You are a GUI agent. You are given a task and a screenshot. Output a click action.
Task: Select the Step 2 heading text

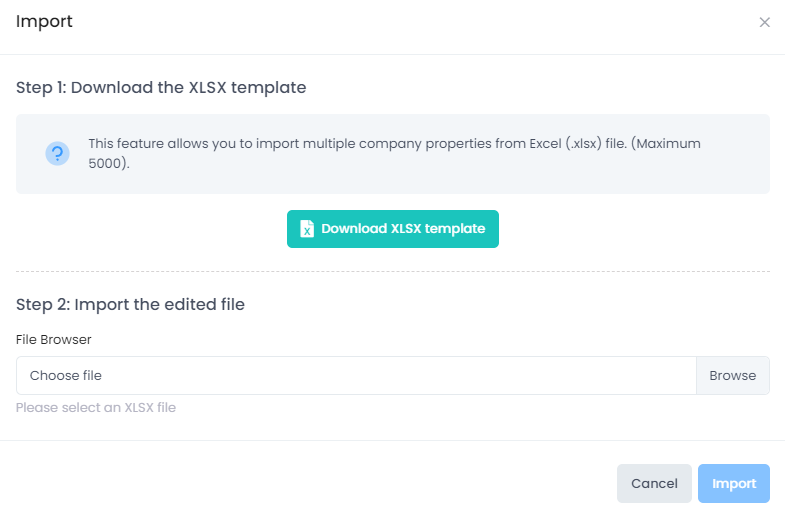pos(130,304)
